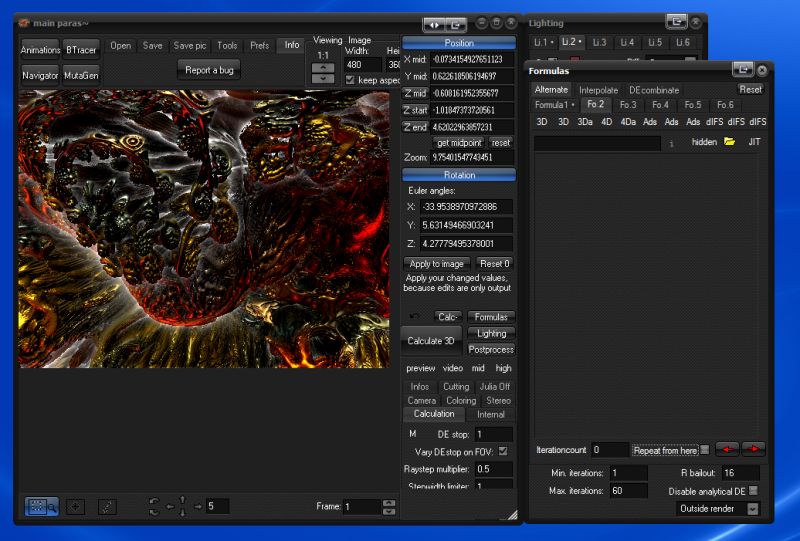Select the Formula1 tab
800x541 pixels.
click(554, 105)
